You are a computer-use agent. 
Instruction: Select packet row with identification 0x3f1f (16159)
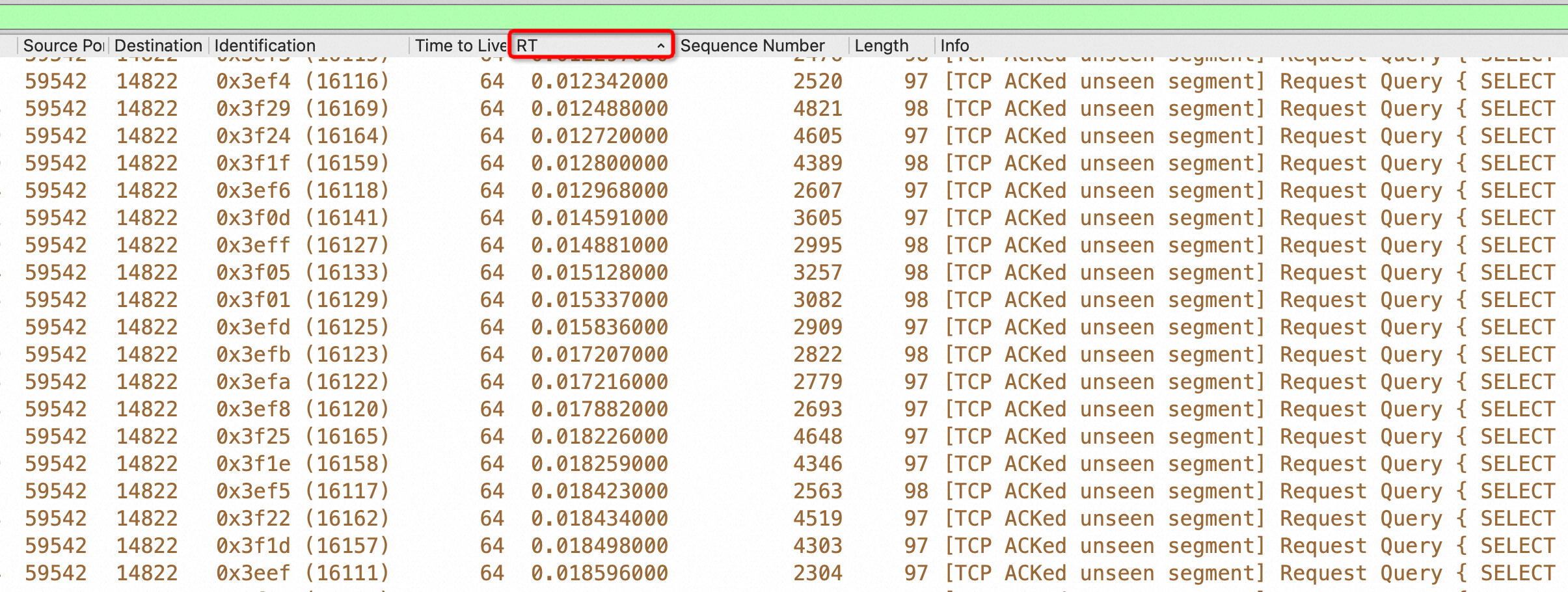pos(784,163)
